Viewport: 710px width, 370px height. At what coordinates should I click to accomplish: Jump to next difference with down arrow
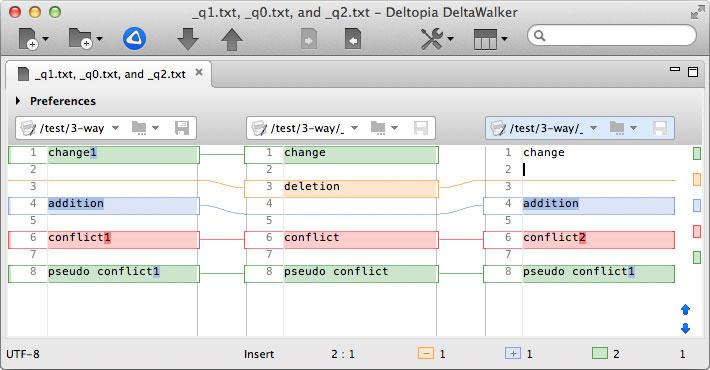188,39
